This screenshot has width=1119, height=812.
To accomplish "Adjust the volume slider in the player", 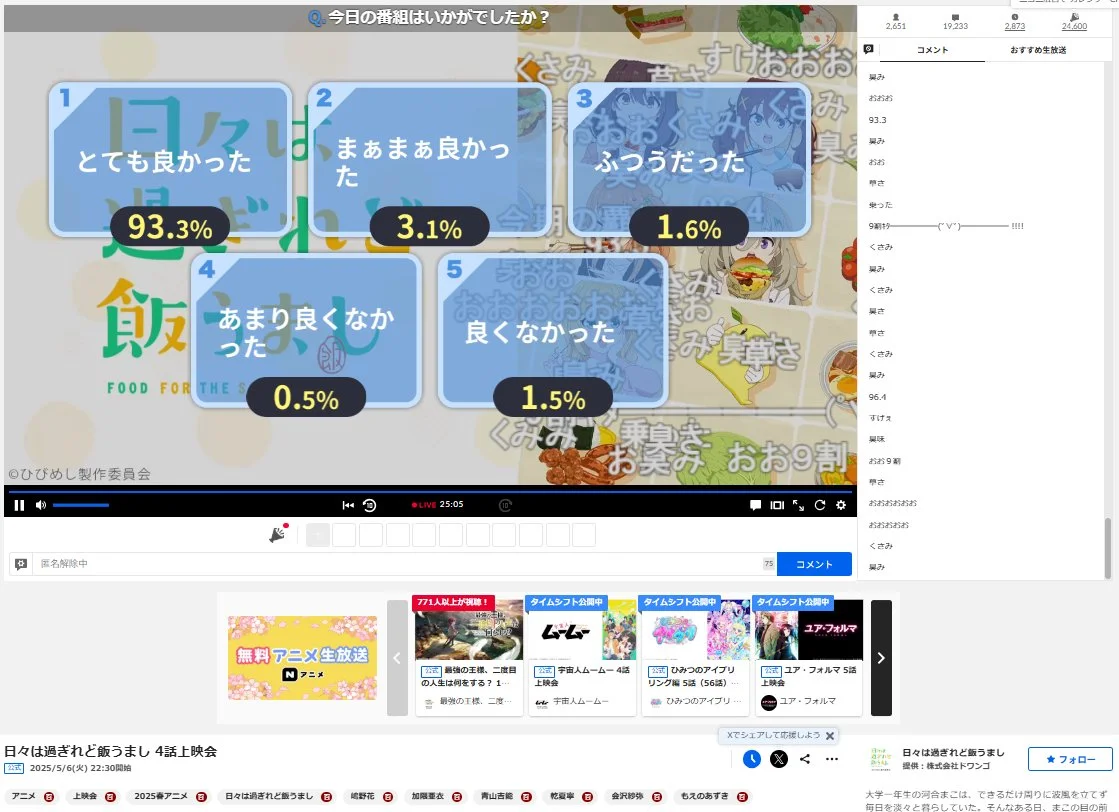I will tap(81, 505).
